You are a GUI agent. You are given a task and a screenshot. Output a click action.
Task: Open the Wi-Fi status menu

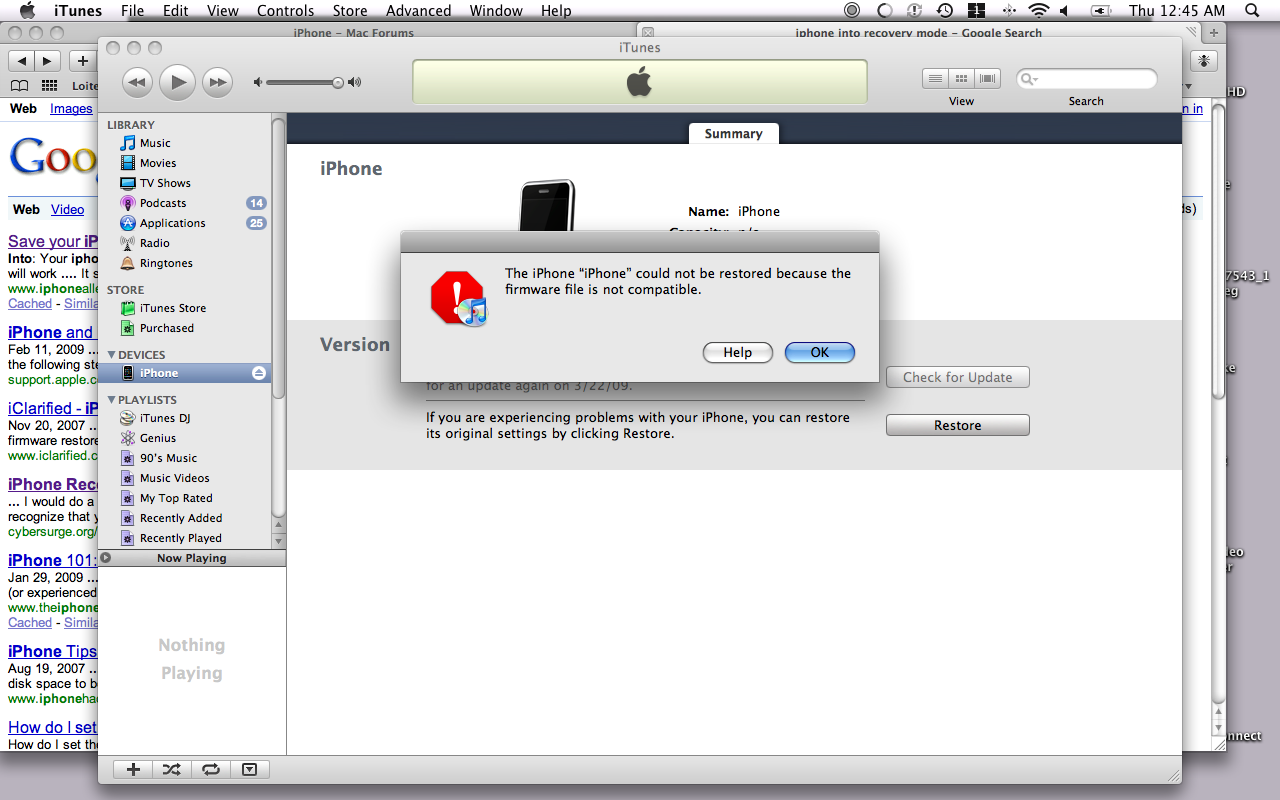1038,10
